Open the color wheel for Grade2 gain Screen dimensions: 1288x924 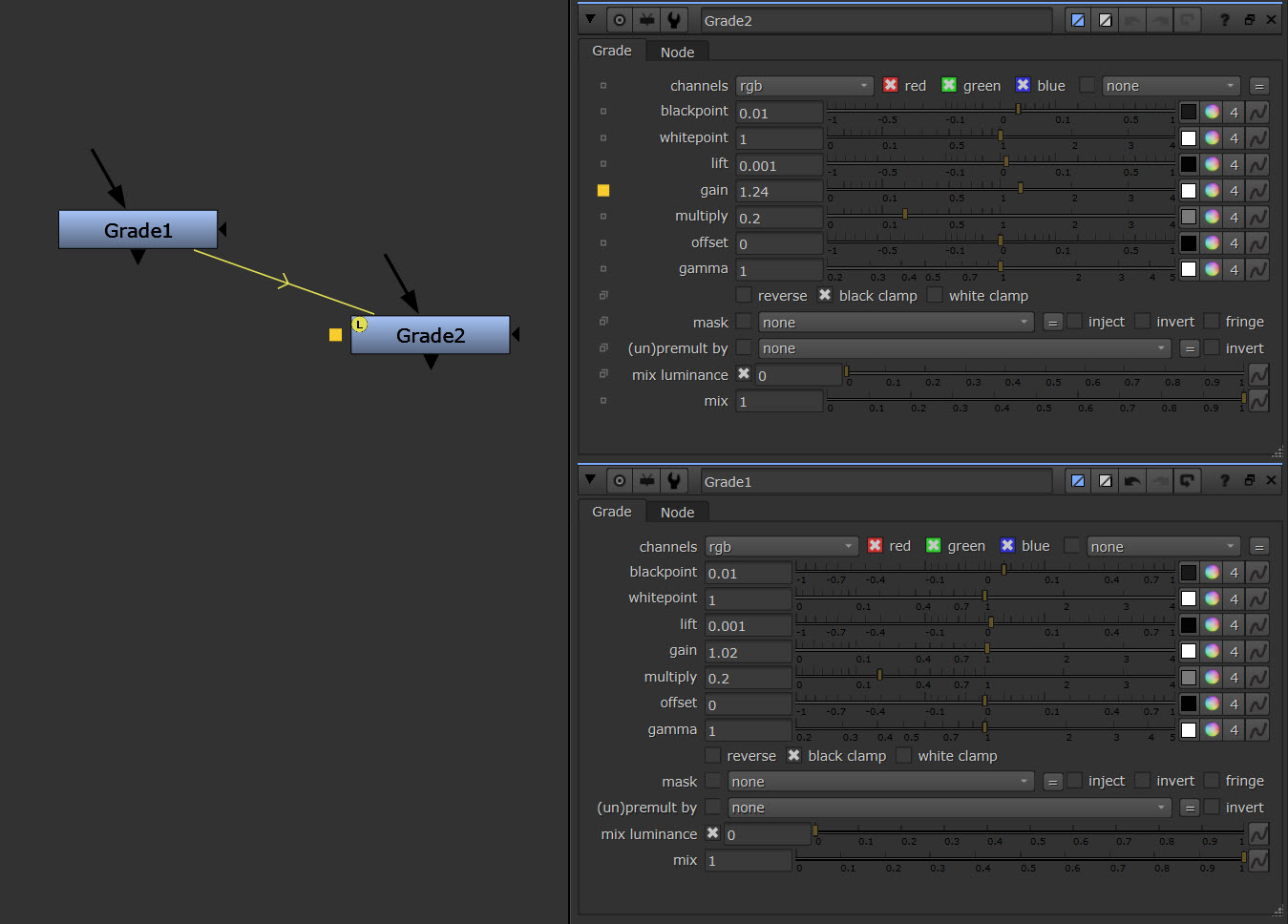[1212, 191]
